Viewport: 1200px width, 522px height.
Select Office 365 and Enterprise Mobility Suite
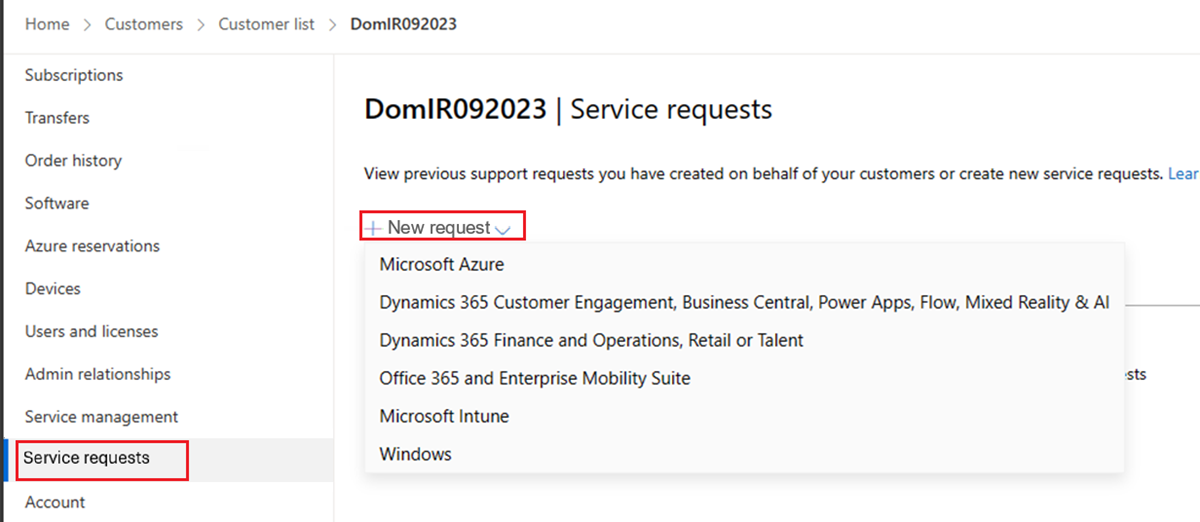pos(535,378)
